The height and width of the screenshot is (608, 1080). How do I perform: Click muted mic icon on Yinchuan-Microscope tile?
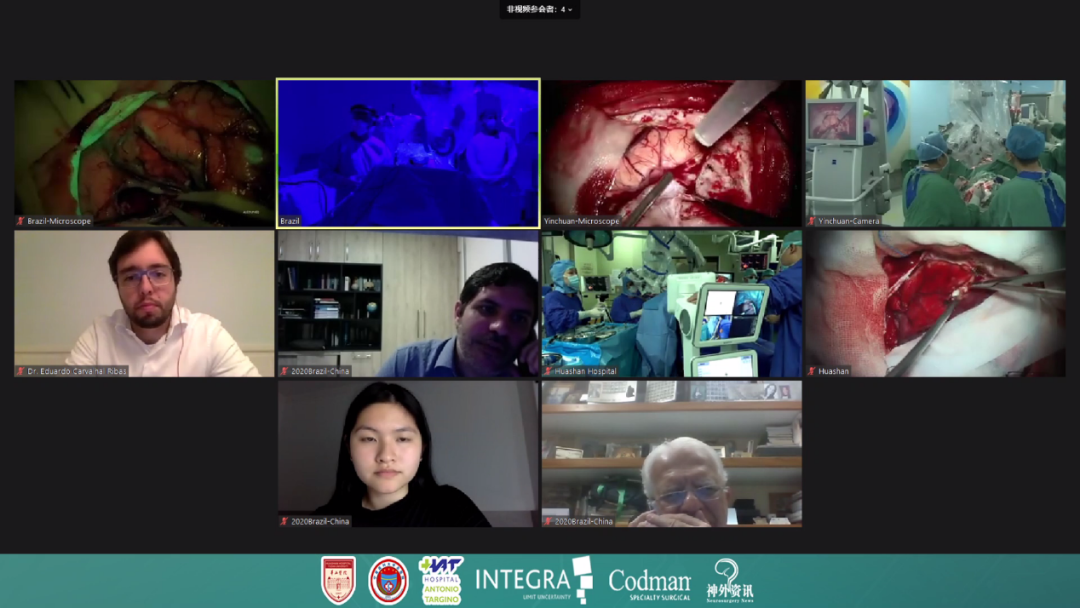pyautogui.click(x=549, y=221)
